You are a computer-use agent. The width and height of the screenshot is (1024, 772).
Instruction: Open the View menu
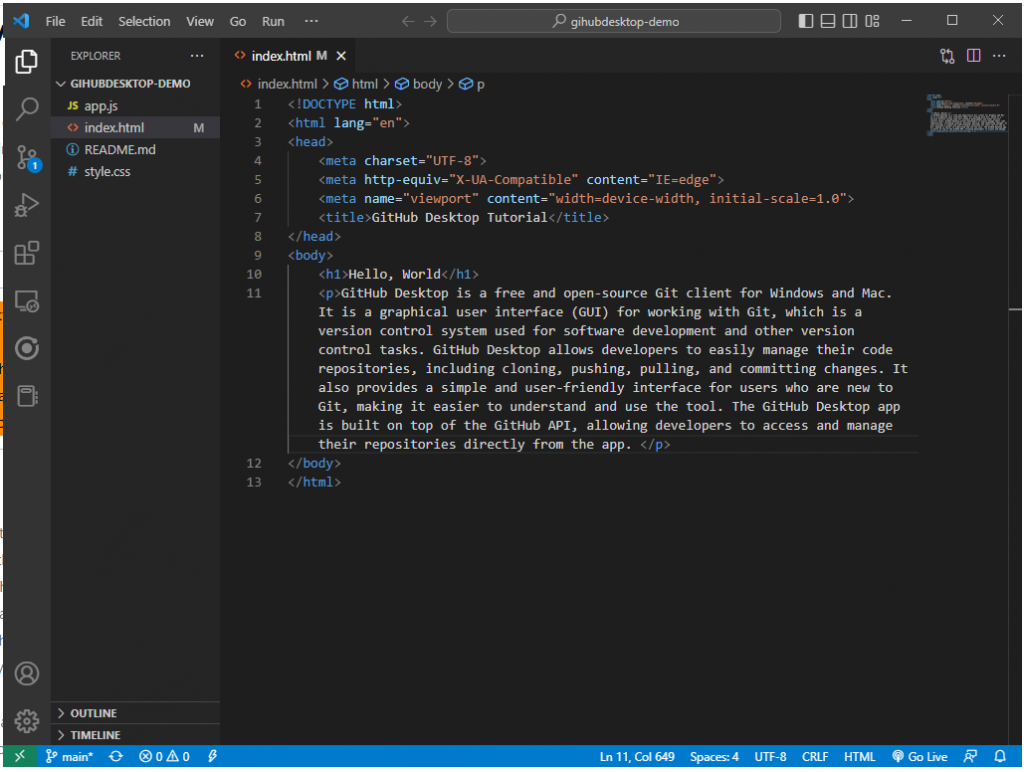coord(200,22)
